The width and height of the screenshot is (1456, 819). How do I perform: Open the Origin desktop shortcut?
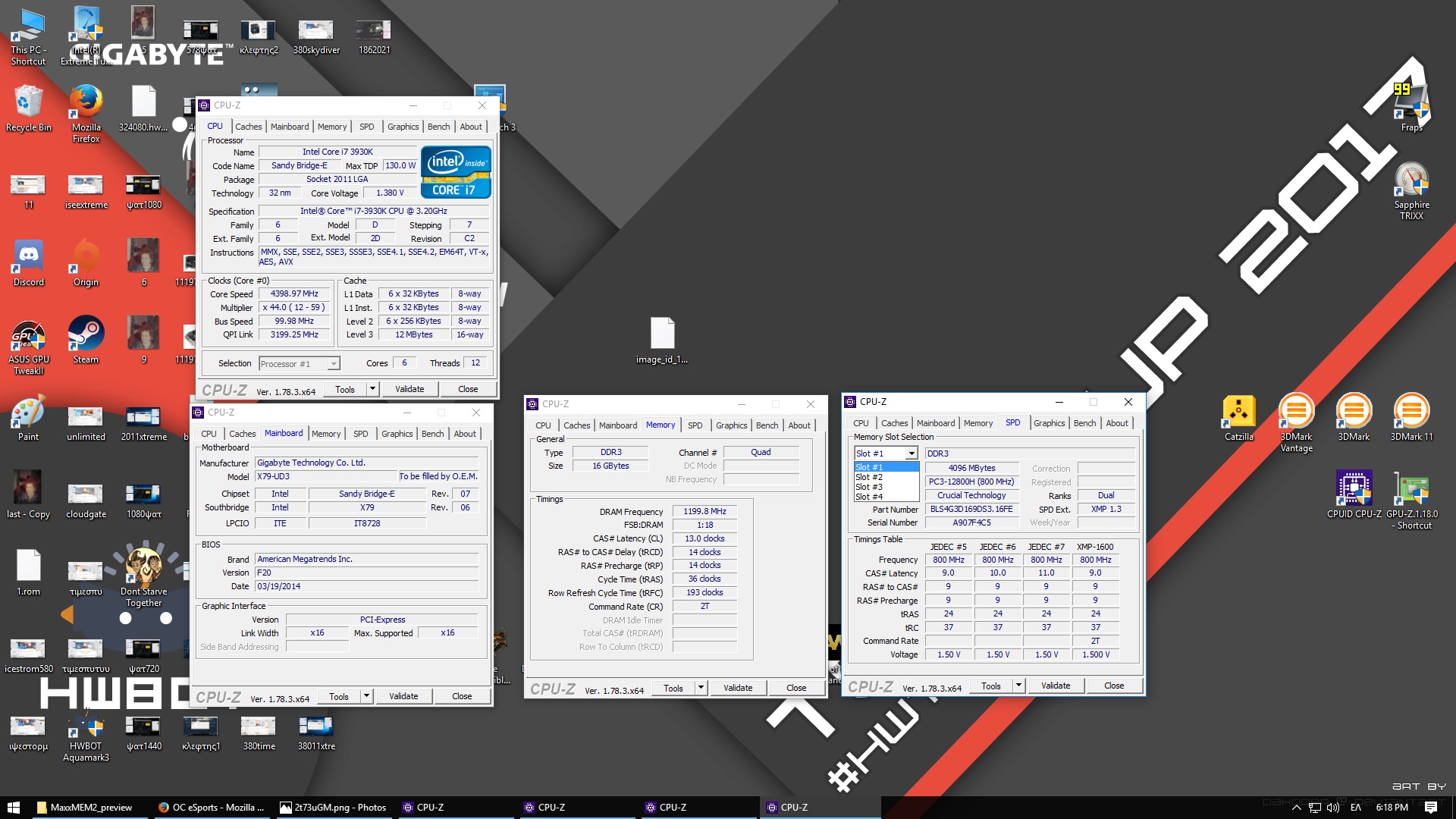click(86, 262)
